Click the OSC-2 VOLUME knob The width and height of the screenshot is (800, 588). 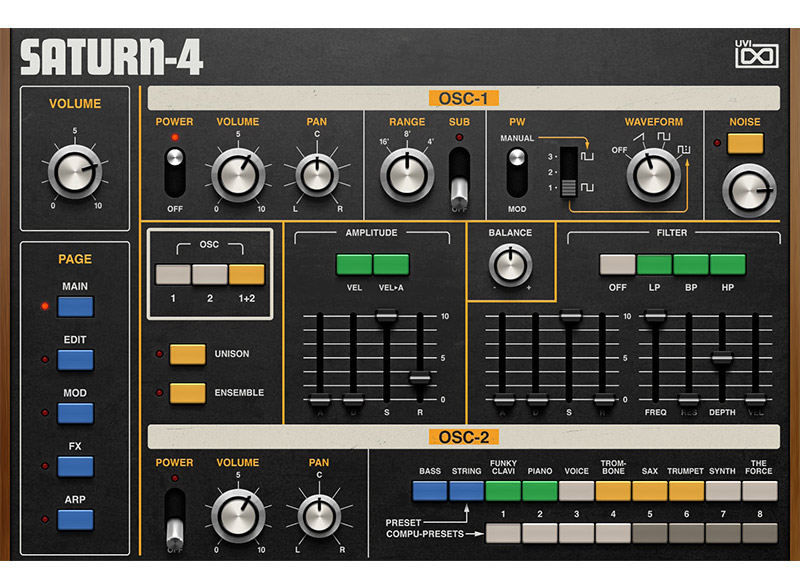tap(238, 516)
